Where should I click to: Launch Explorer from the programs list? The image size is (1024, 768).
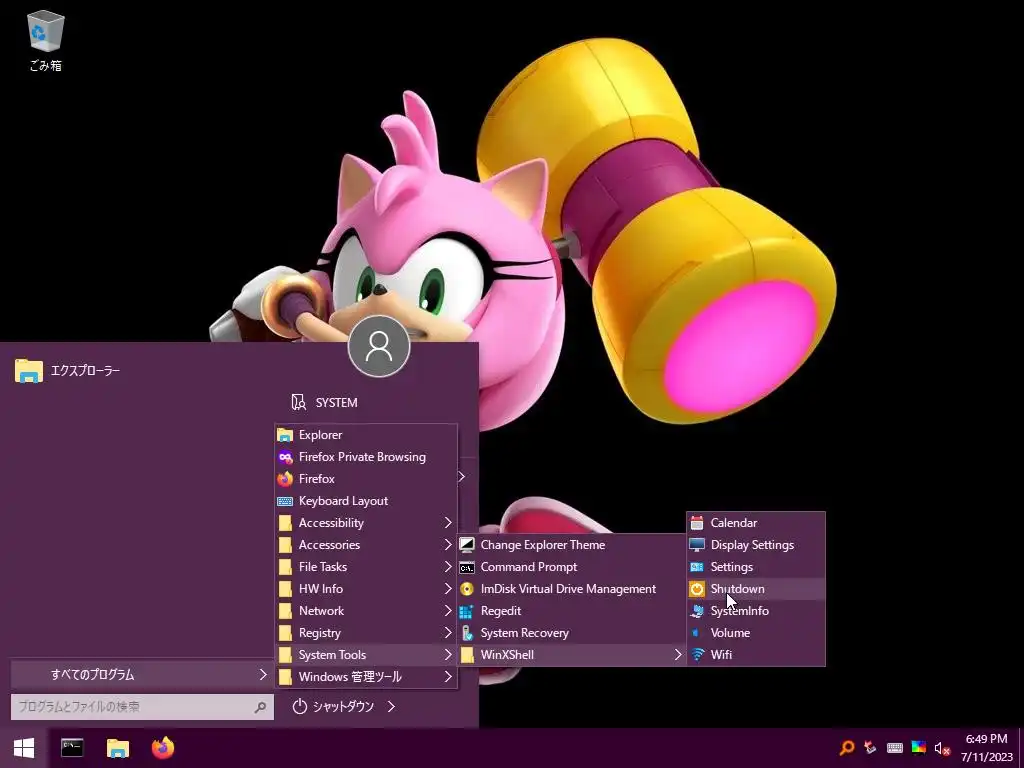click(x=366, y=435)
